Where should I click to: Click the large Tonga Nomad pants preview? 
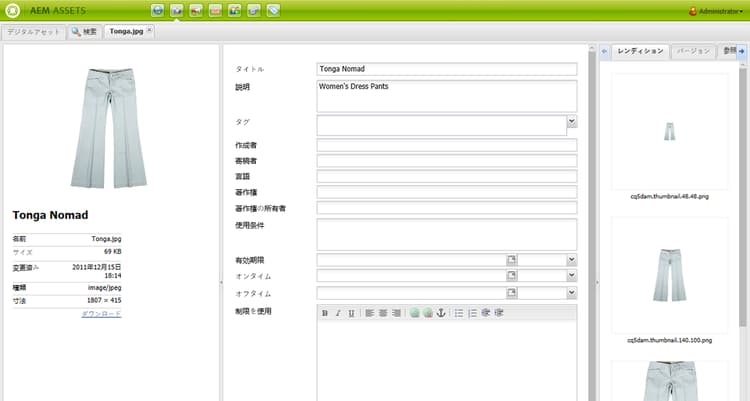(109, 128)
